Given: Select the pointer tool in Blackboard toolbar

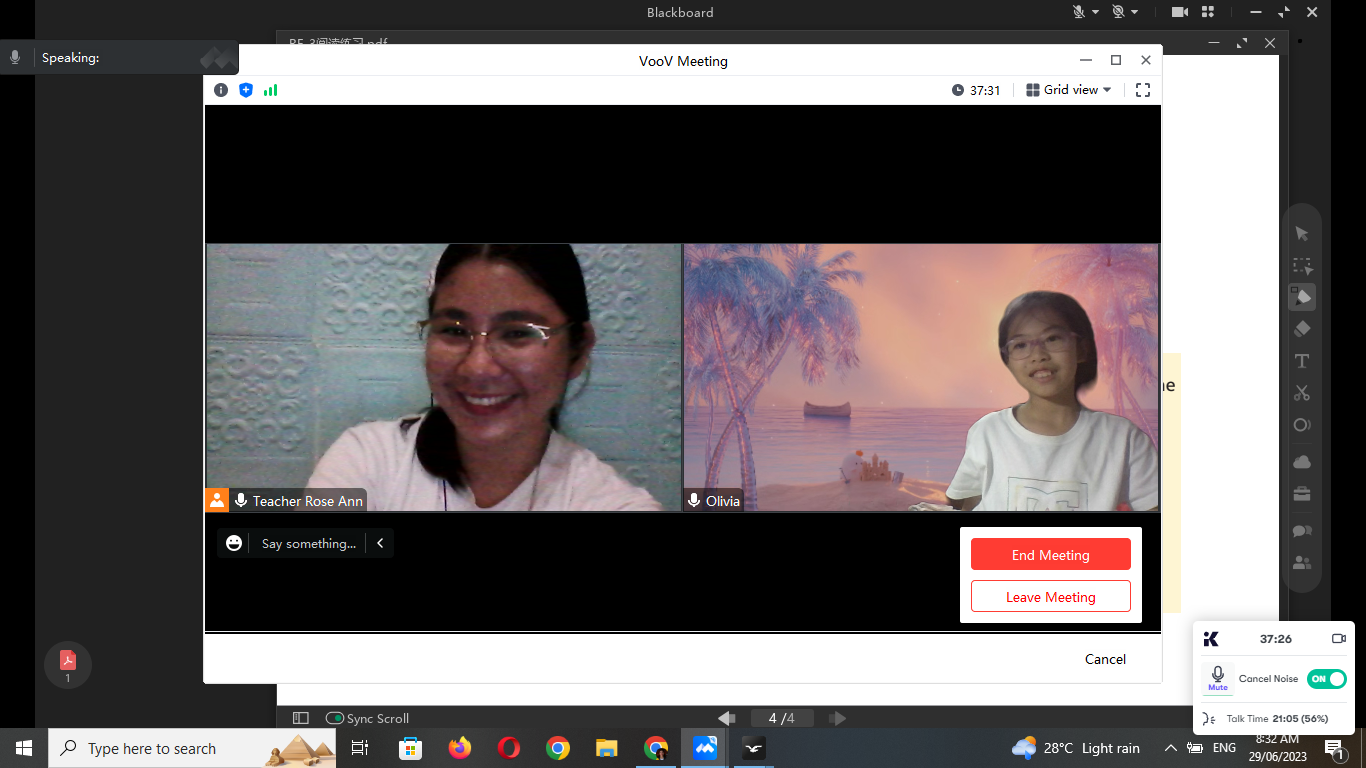Looking at the screenshot, I should click(1302, 234).
